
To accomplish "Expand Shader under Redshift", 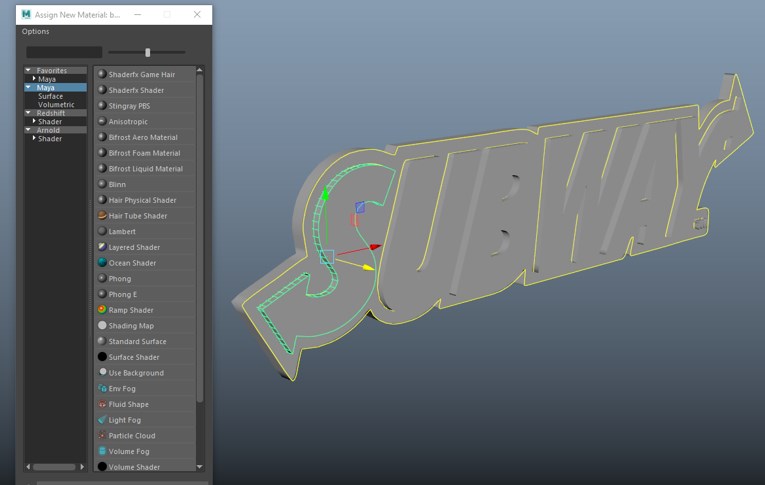I will 34,121.
